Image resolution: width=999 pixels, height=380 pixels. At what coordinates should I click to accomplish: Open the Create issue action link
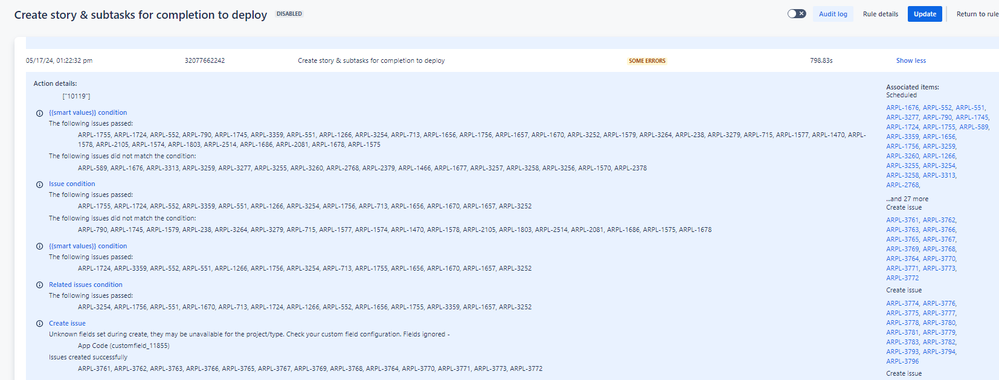click(x=68, y=323)
